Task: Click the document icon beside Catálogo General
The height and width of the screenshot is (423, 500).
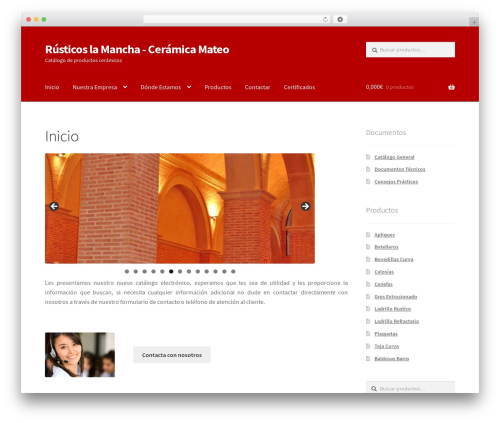Action: pyautogui.click(x=368, y=157)
